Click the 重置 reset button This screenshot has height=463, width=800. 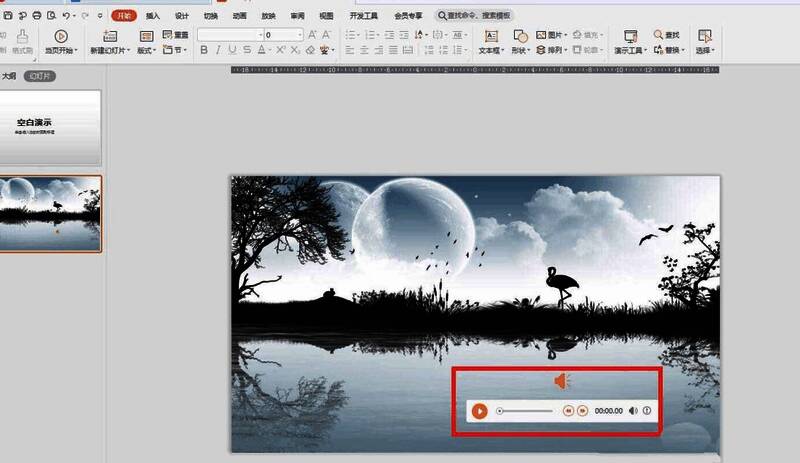click(177, 35)
